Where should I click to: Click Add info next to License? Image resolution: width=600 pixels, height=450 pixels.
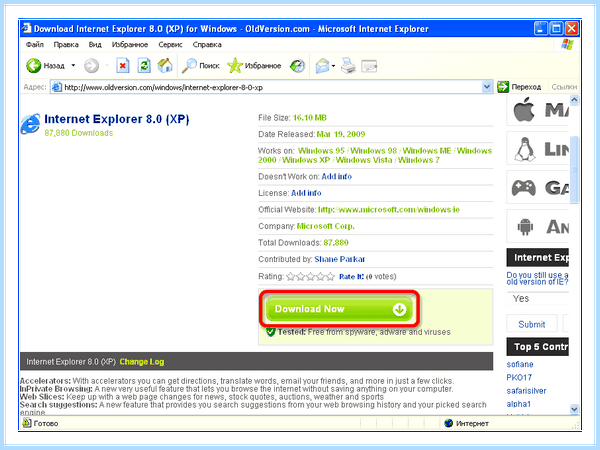(x=306, y=193)
